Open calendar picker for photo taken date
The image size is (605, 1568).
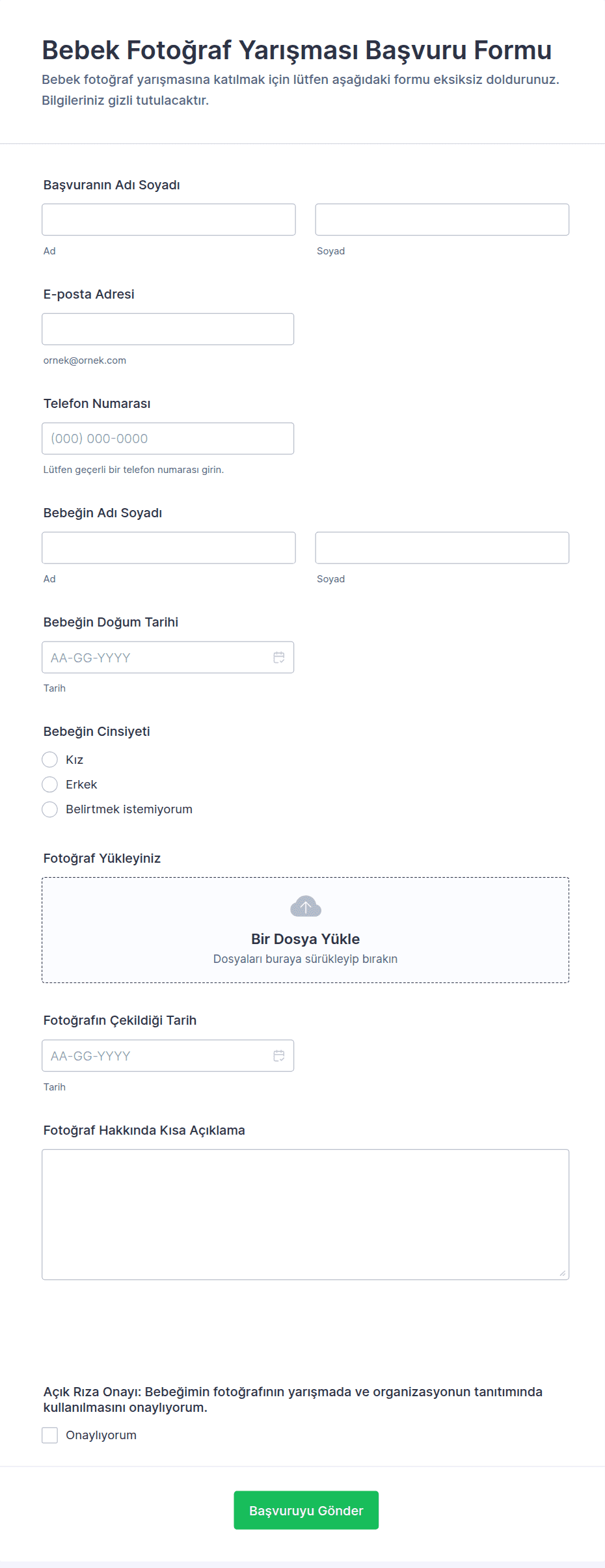[x=279, y=1056]
